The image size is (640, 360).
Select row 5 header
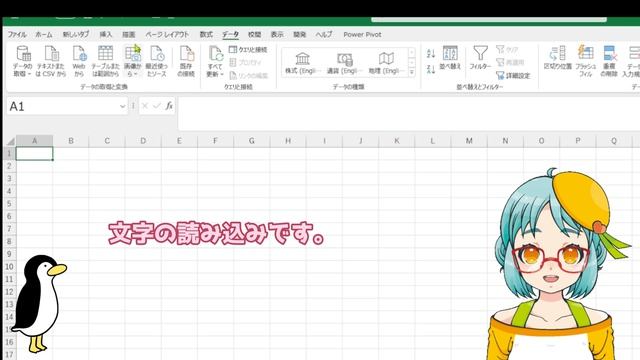[9, 204]
